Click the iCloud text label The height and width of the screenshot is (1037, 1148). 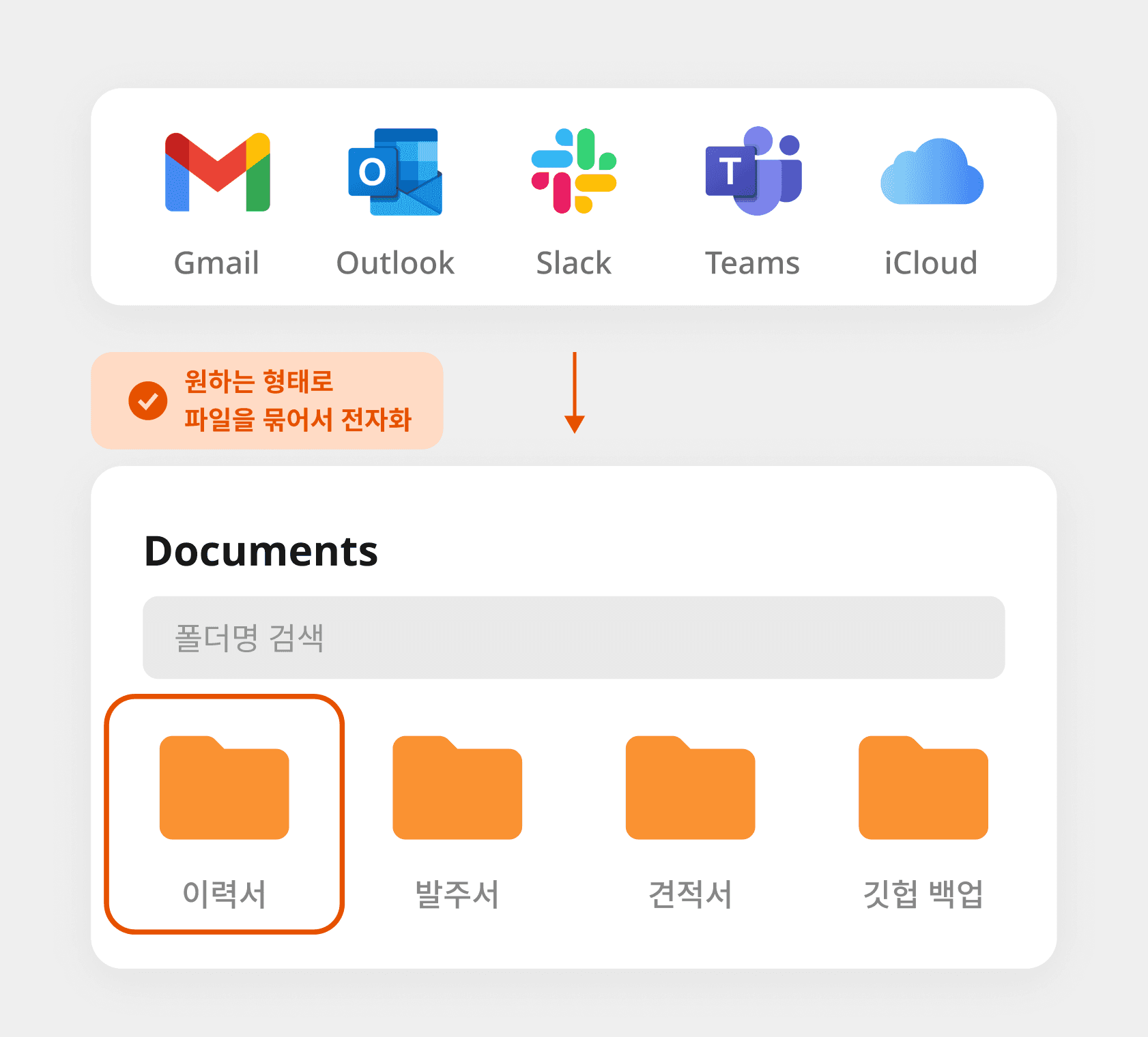pos(931,263)
